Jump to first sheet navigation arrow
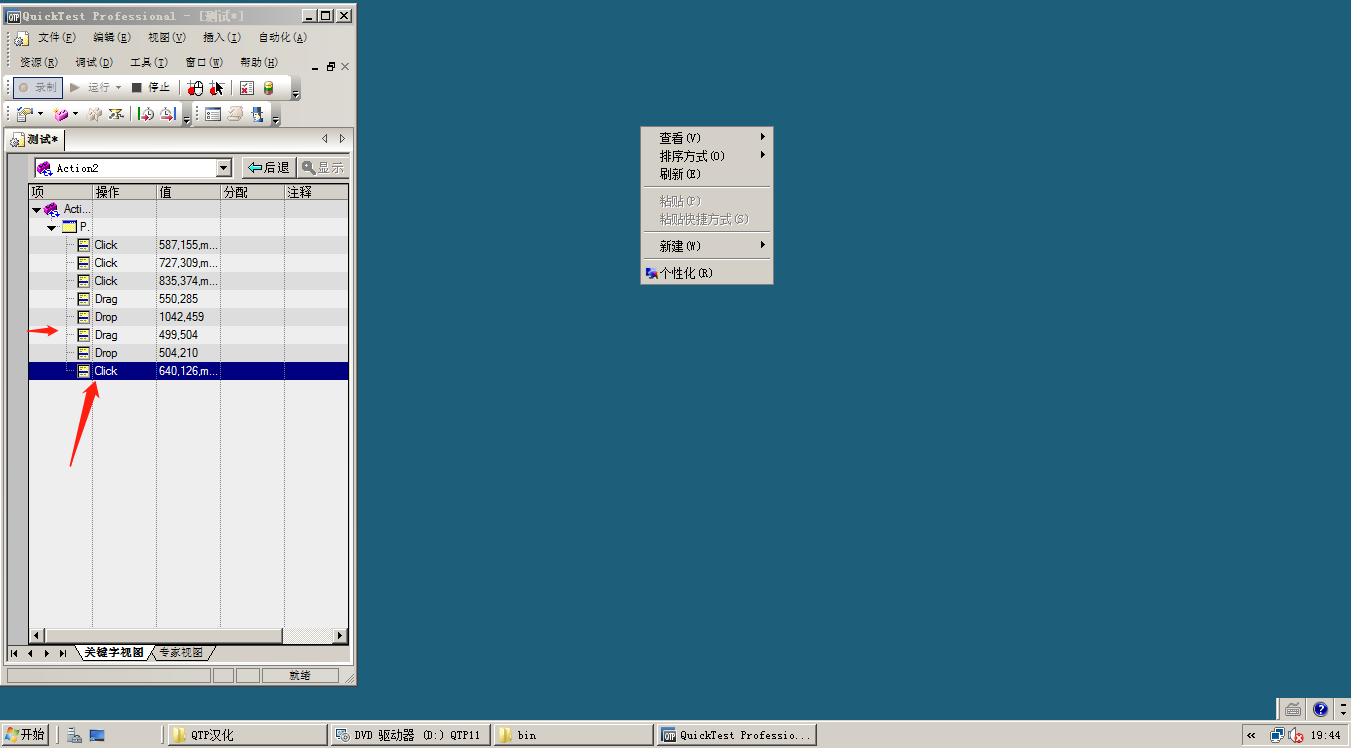The height and width of the screenshot is (748, 1351). 15,653
